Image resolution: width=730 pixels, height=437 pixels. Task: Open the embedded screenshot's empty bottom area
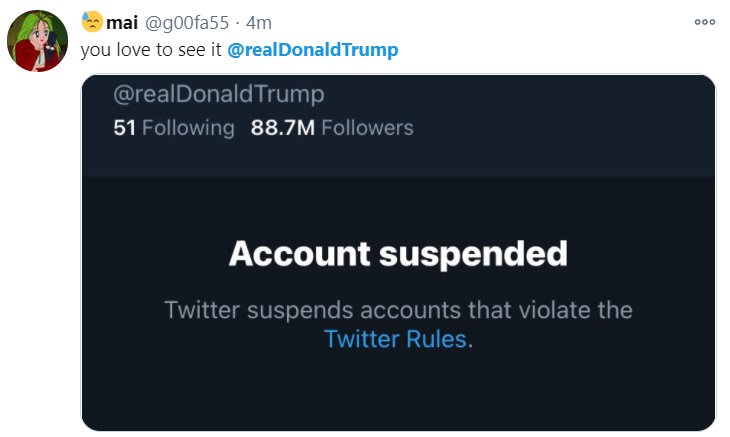click(398, 395)
